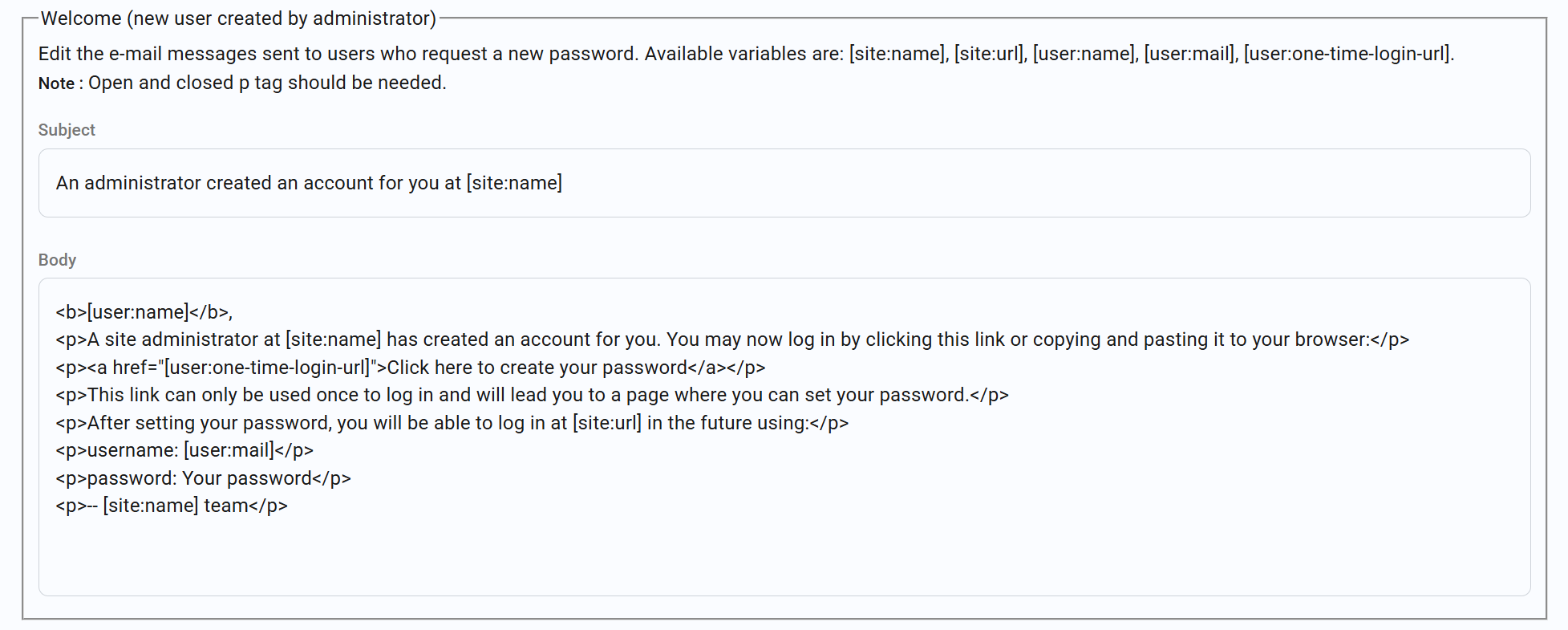Place cursor on "A site administrator at" body line

[731, 339]
